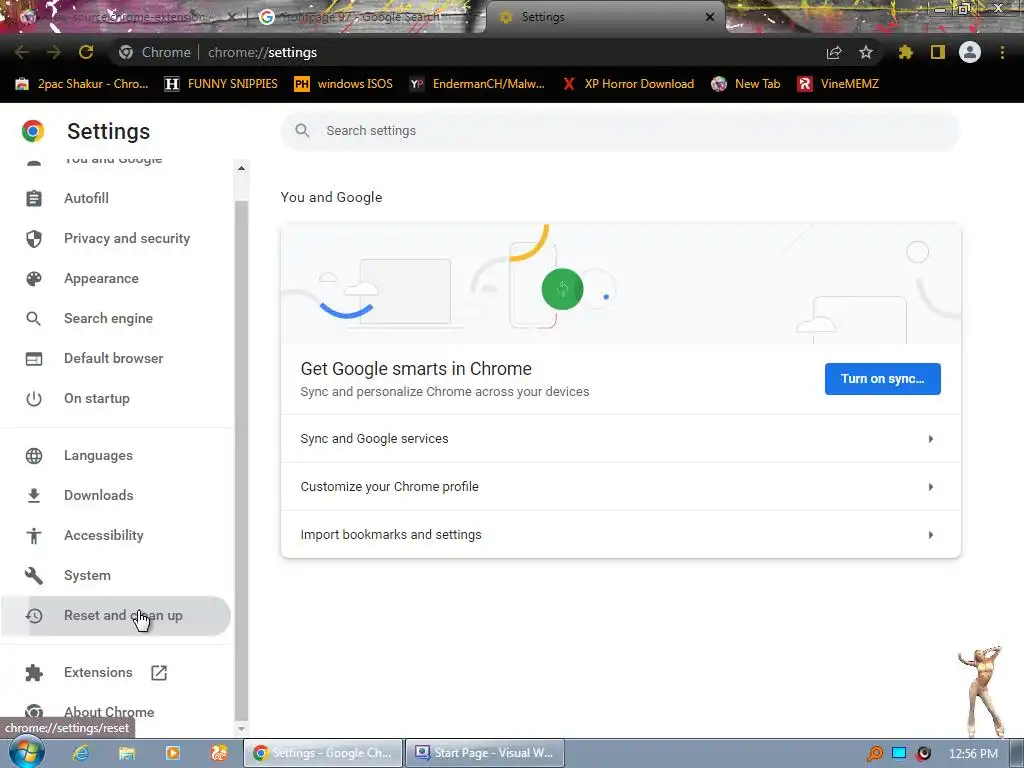Click the reload page icon
Viewport: 1024px width, 768px height.
(x=86, y=52)
